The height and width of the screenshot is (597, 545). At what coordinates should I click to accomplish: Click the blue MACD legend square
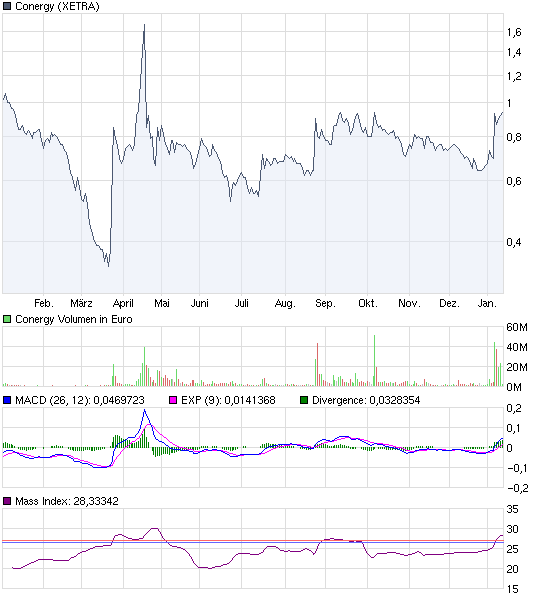coord(7,400)
